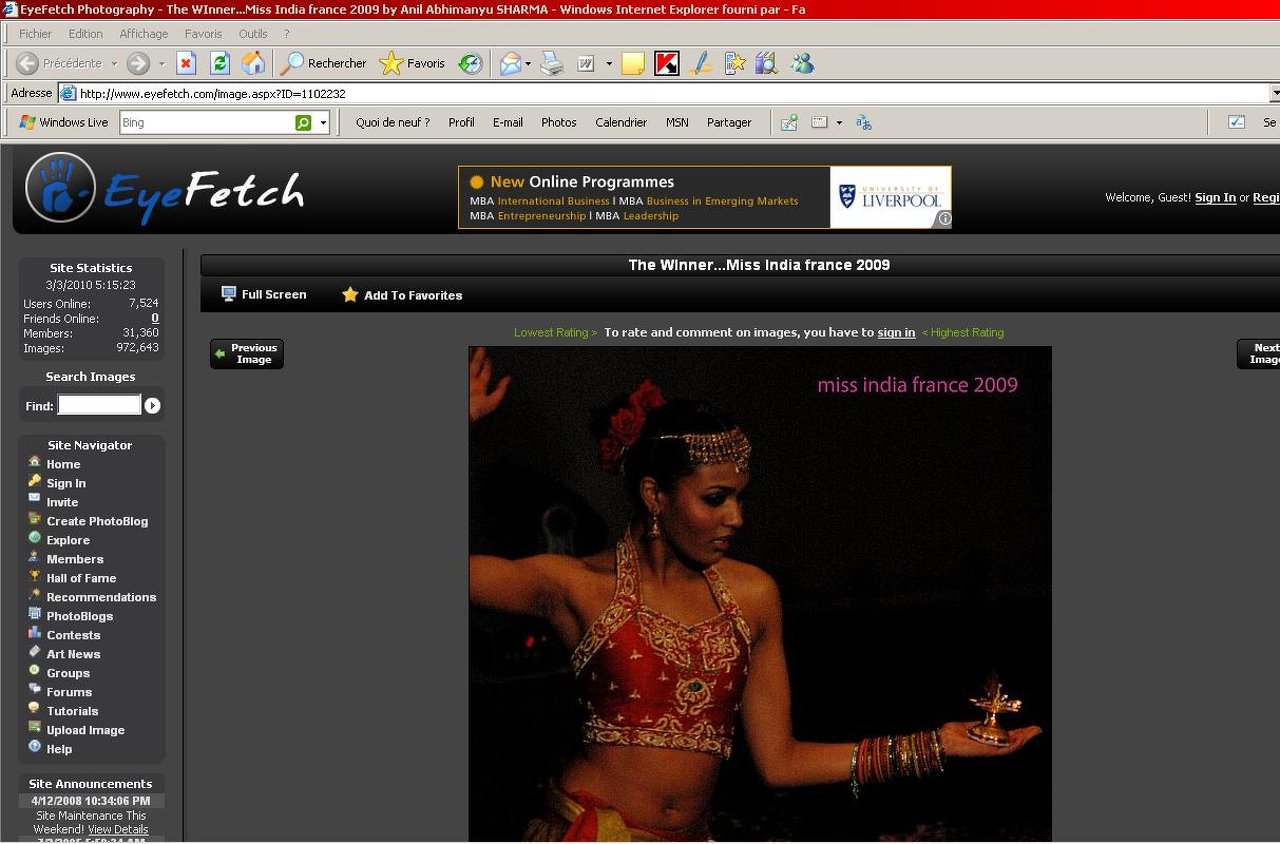Click Quoi de neuf ? in Windows Live toolbar
1280x844 pixels.
pos(393,122)
